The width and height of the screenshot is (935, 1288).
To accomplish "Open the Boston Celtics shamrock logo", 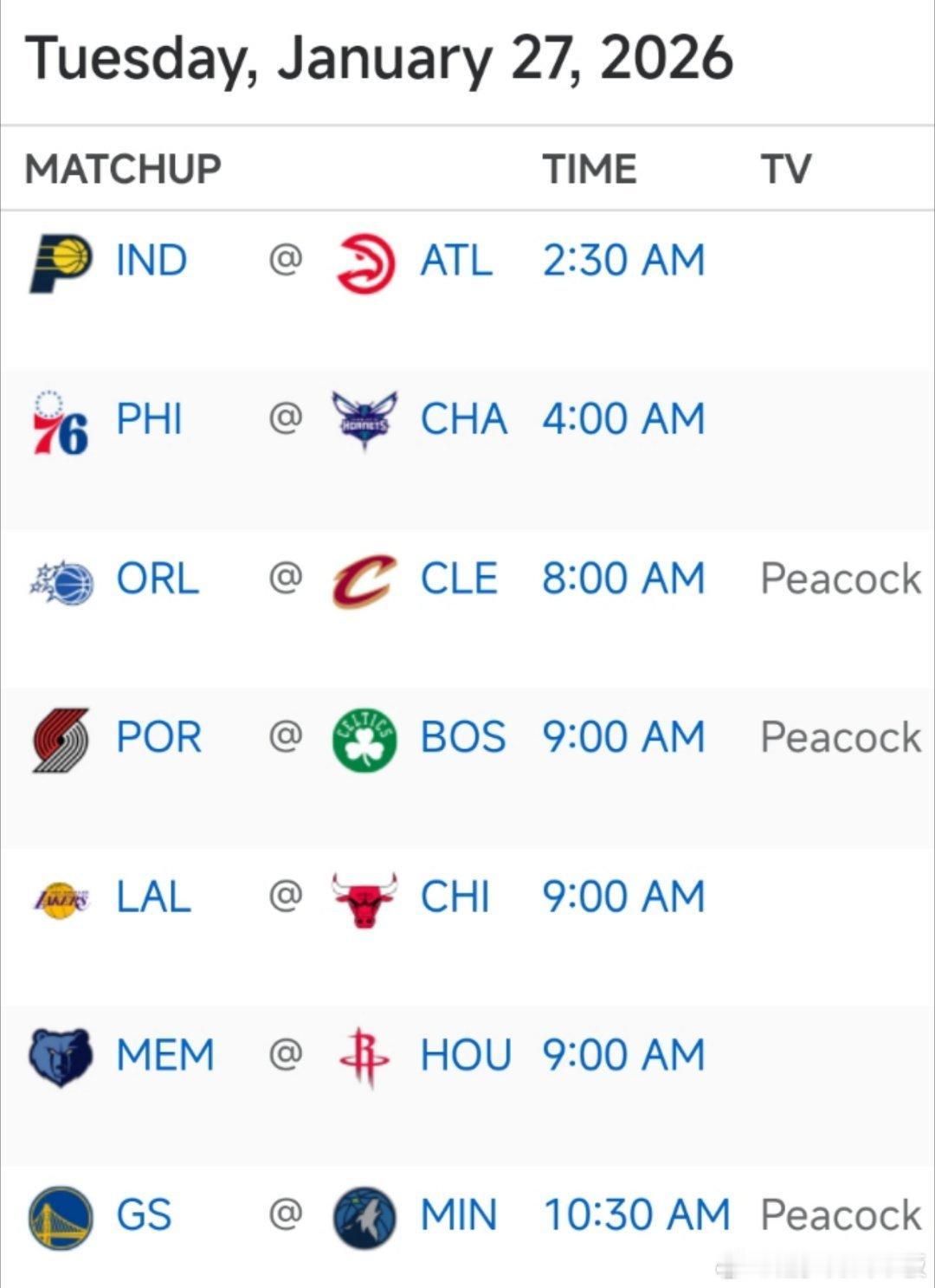I will pyautogui.click(x=364, y=740).
